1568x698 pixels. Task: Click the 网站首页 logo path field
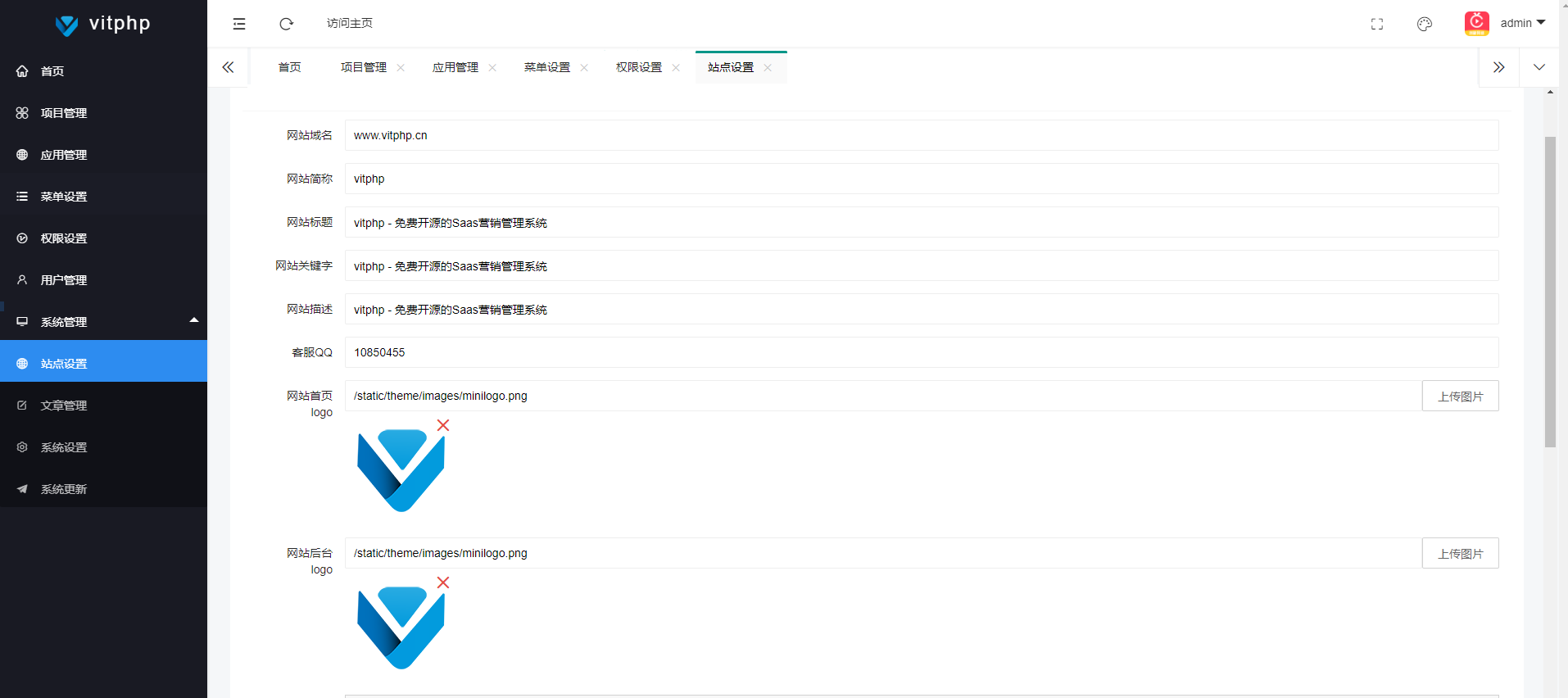(883, 396)
